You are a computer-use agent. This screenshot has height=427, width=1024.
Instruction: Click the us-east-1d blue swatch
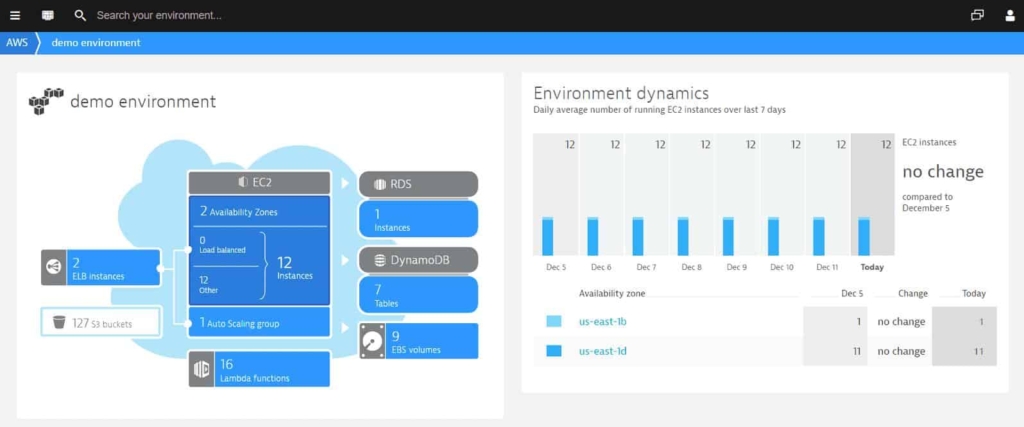(x=554, y=351)
